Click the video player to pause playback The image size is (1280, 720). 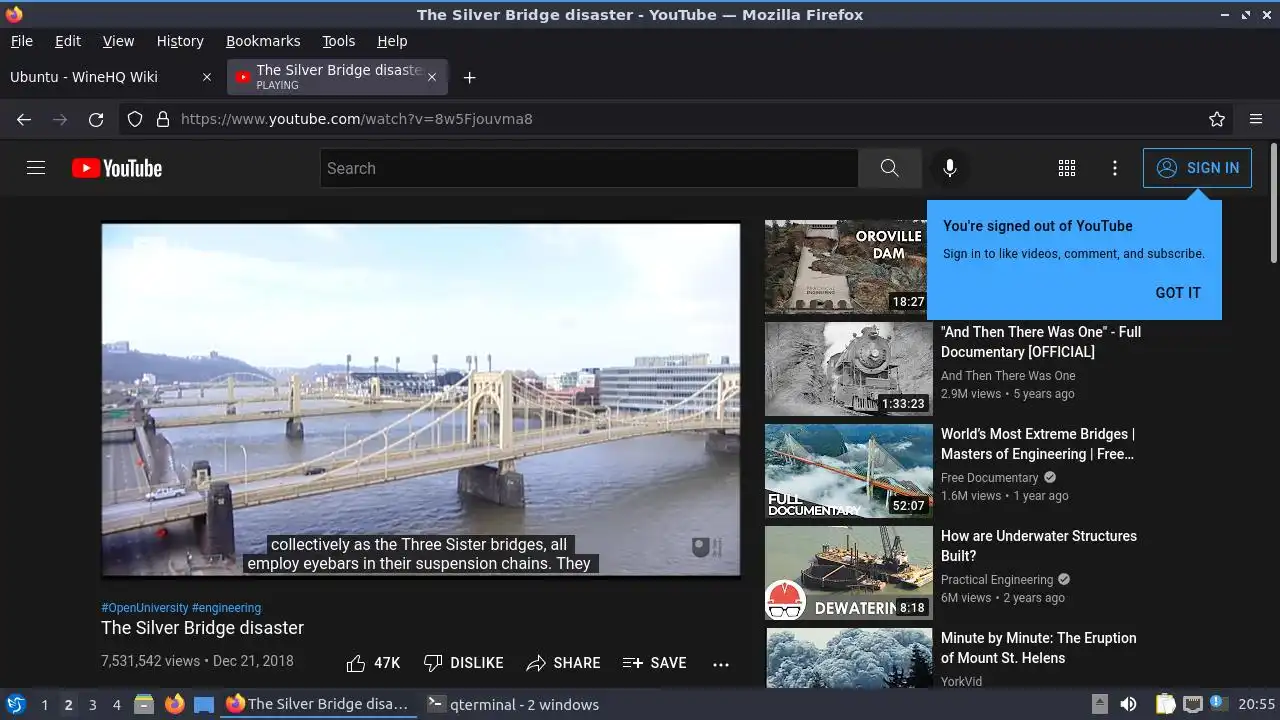(x=421, y=399)
